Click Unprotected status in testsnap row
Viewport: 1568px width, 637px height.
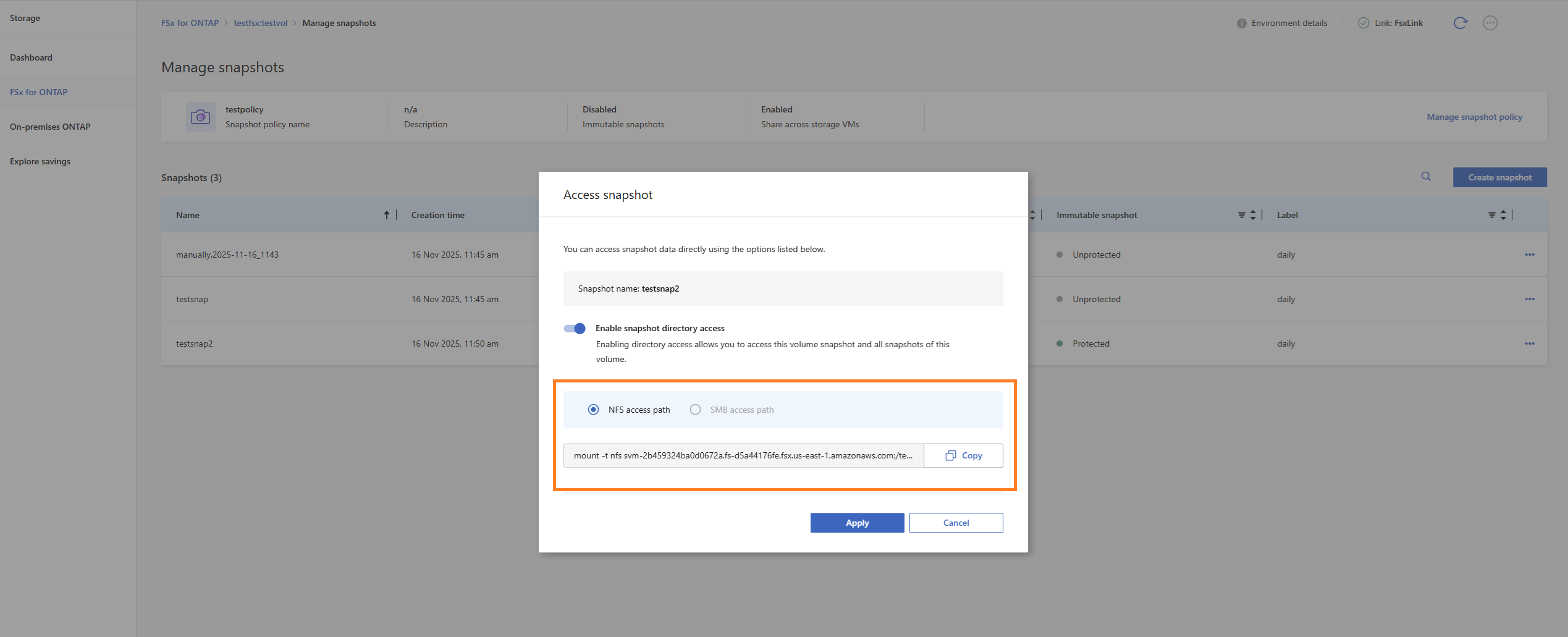tap(1096, 299)
